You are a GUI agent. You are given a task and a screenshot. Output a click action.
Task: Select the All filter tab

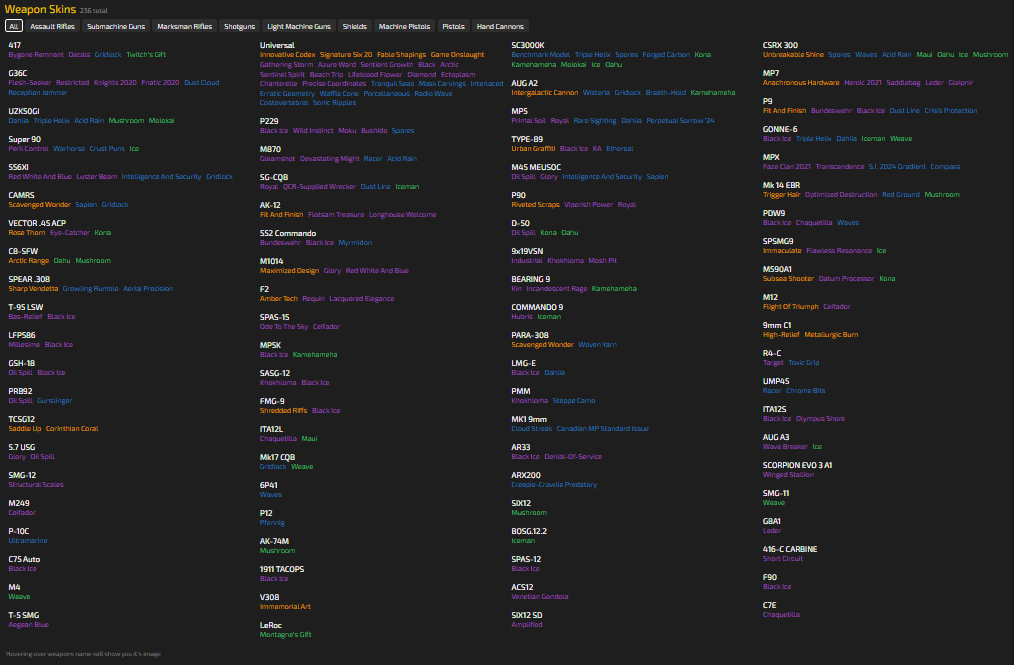click(x=14, y=26)
